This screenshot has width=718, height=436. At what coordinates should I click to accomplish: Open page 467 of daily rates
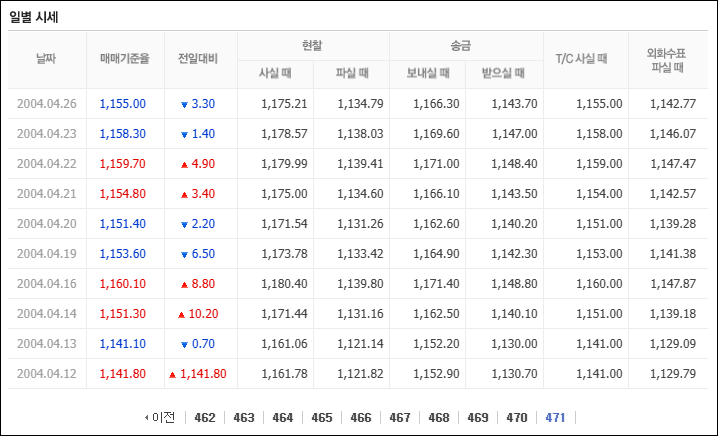click(400, 418)
